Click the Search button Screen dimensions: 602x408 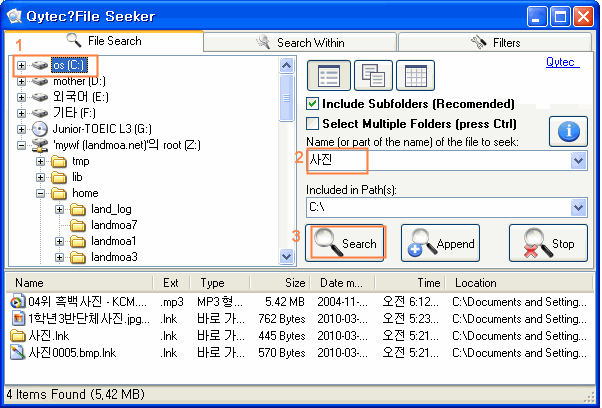point(345,243)
